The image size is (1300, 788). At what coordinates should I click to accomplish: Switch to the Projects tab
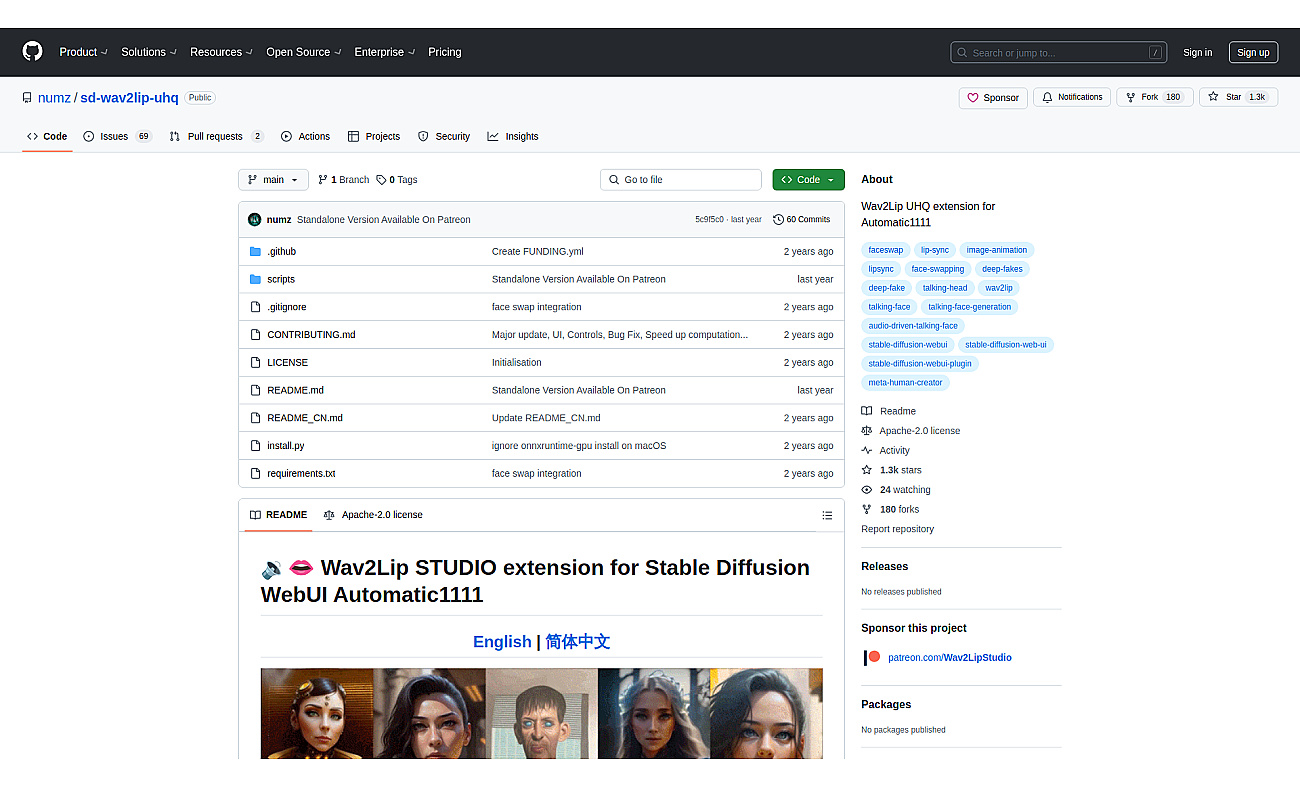coord(374,136)
